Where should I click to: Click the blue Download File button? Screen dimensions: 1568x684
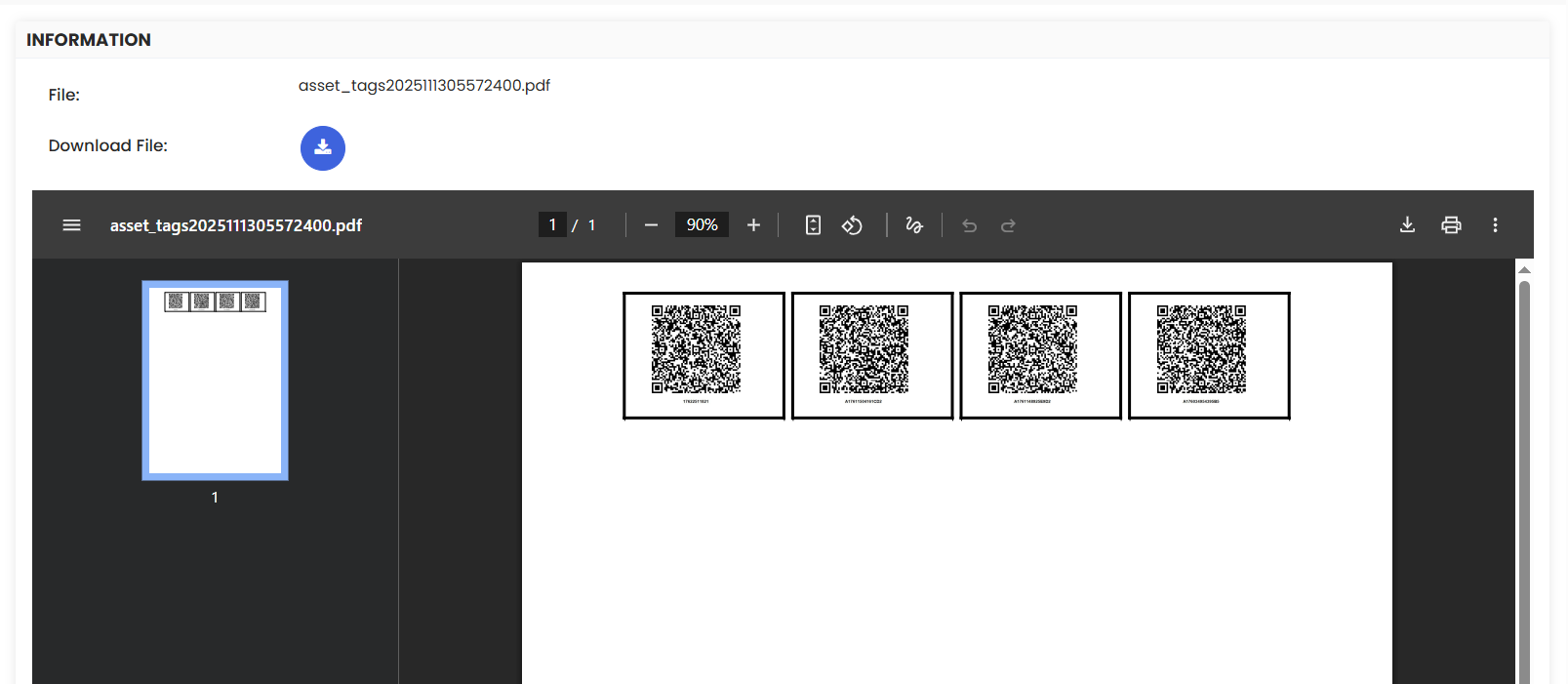pos(323,148)
